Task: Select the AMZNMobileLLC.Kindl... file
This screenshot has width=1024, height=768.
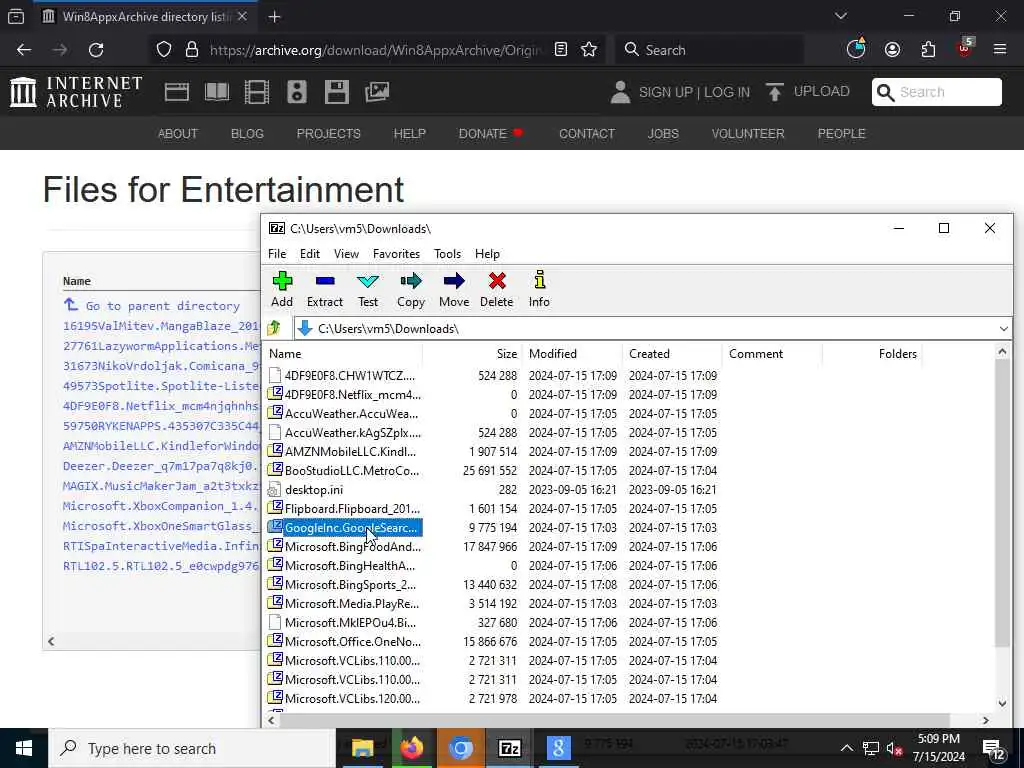Action: 350,452
